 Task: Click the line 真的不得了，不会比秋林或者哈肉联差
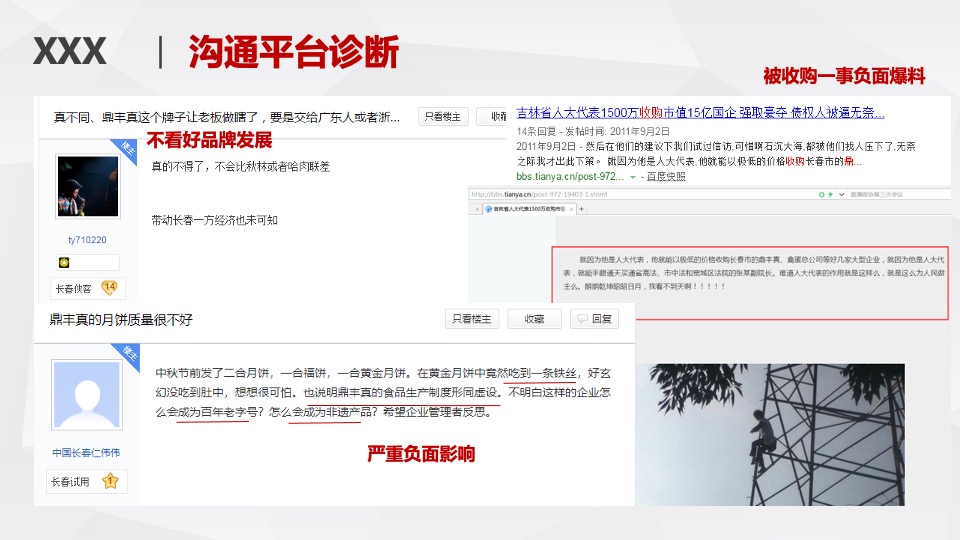click(x=241, y=167)
